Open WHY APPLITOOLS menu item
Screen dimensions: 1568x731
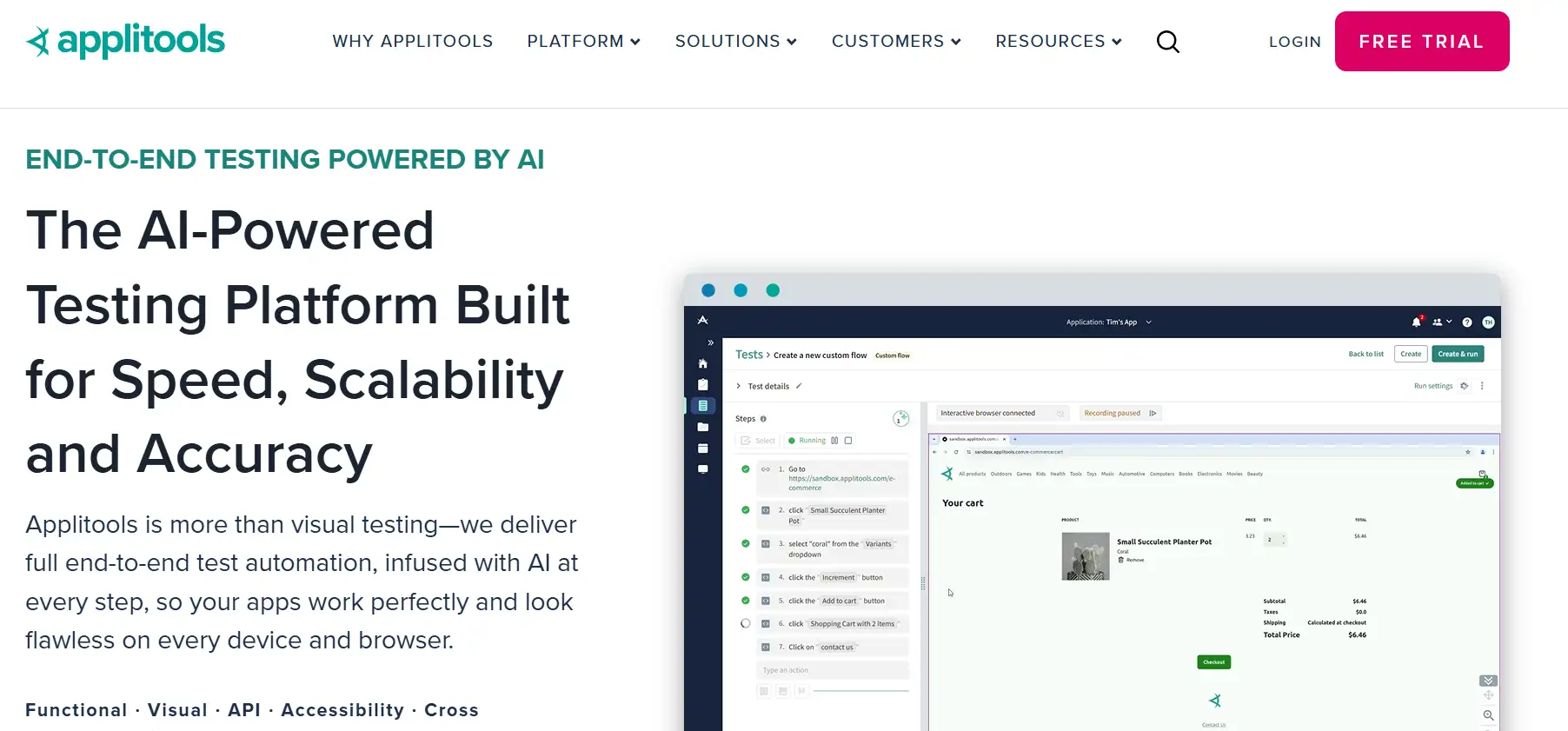pos(413,41)
